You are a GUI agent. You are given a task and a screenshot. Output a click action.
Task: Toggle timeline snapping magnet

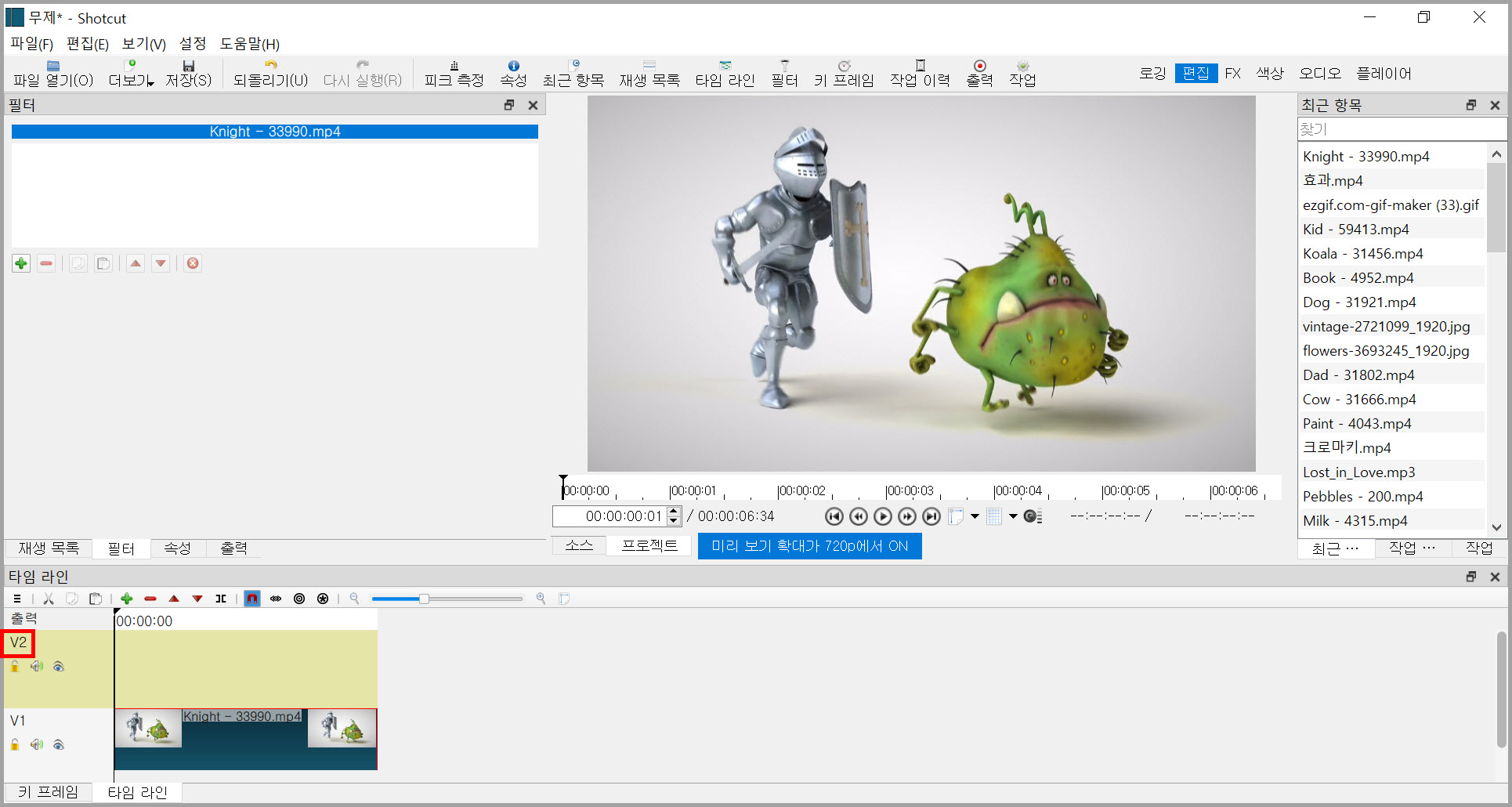[251, 599]
